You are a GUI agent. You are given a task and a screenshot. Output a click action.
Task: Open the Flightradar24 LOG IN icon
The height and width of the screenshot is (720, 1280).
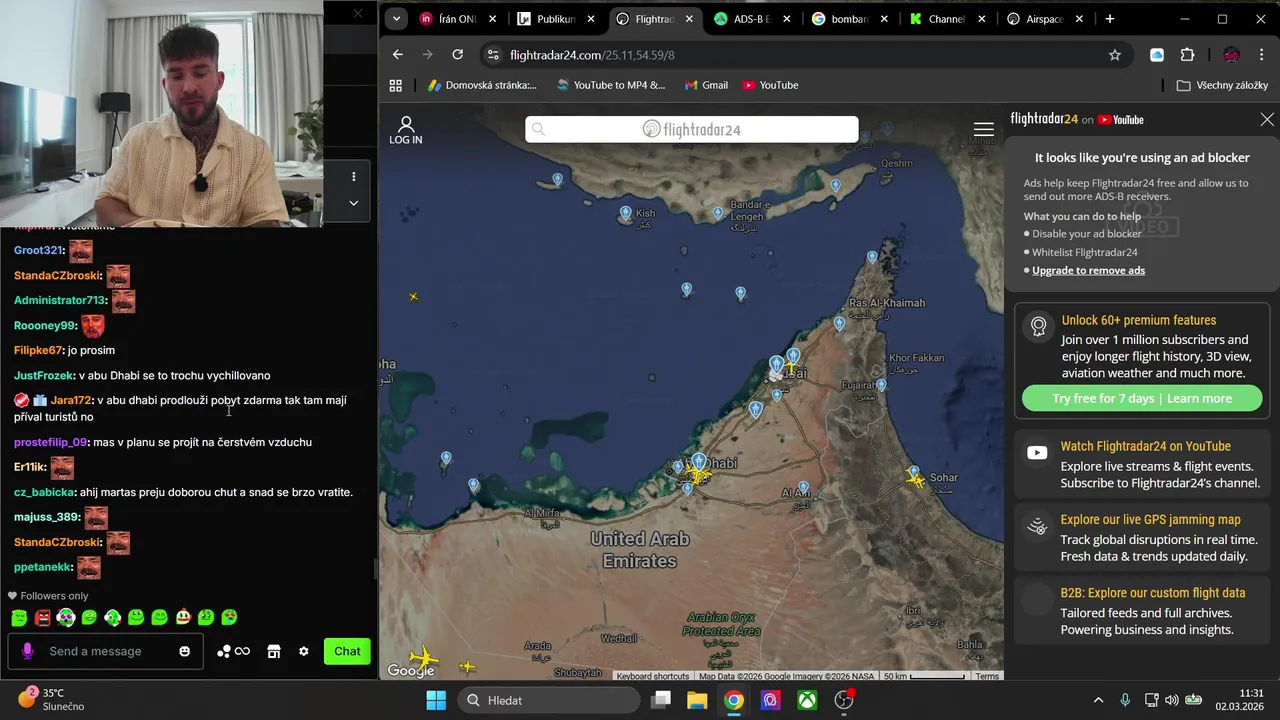point(405,130)
